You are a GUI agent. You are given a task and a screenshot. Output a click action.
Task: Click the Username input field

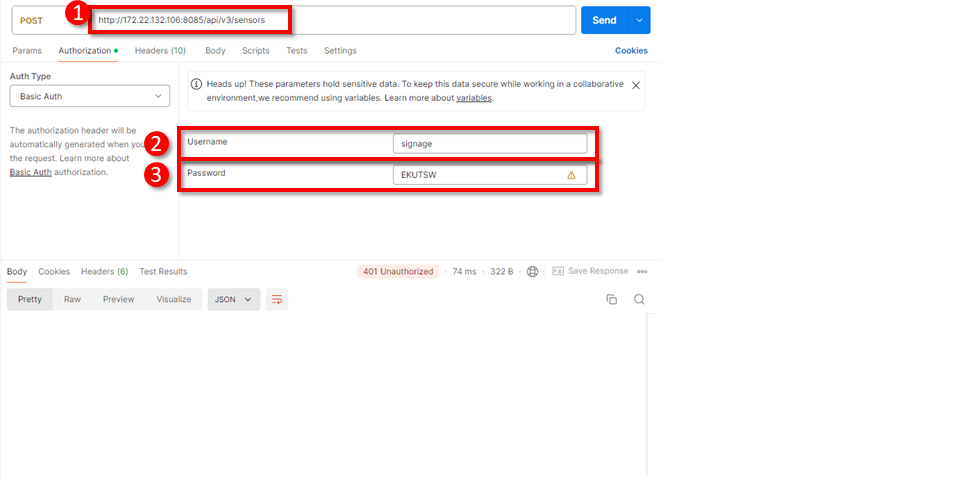(489, 143)
